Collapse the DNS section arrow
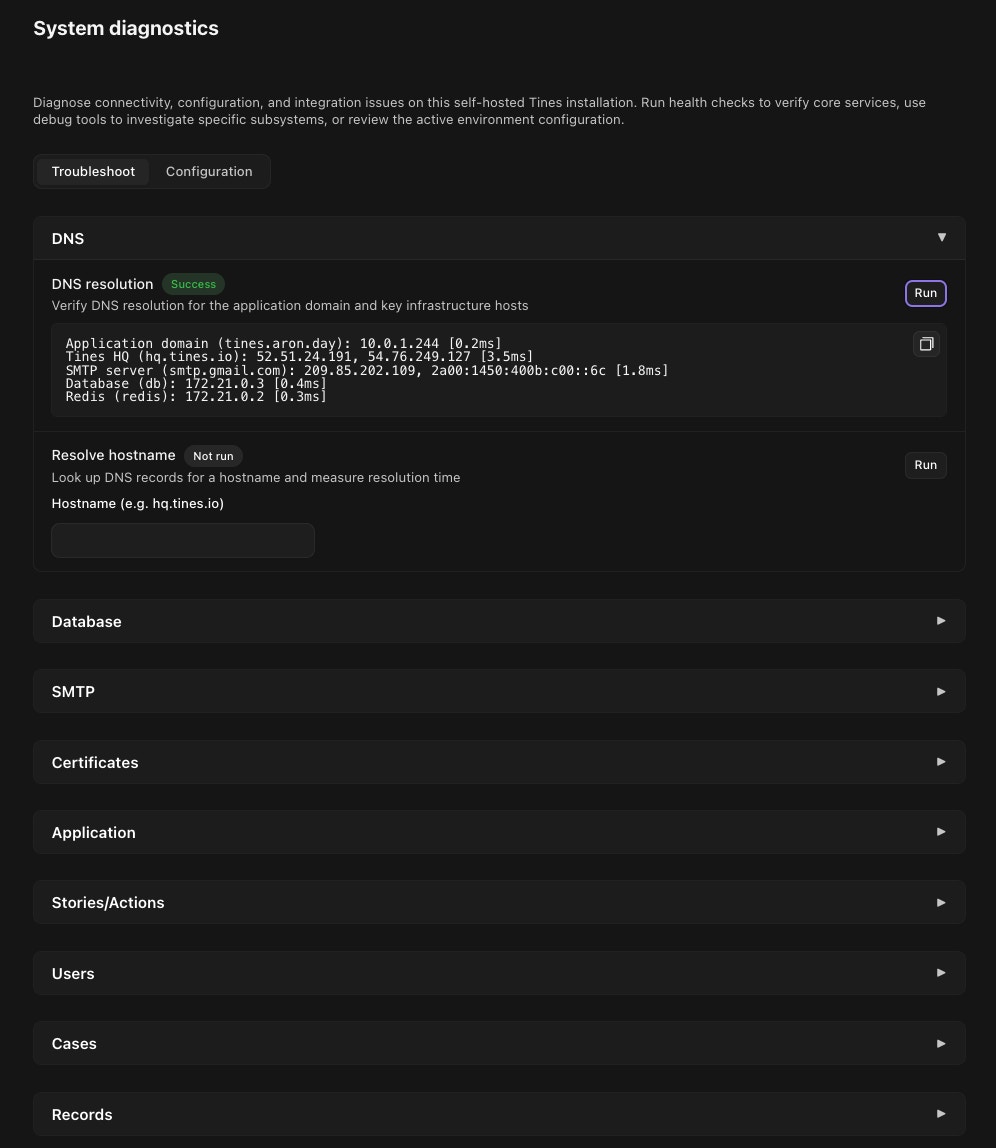This screenshot has height=1148, width=996. tap(942, 237)
